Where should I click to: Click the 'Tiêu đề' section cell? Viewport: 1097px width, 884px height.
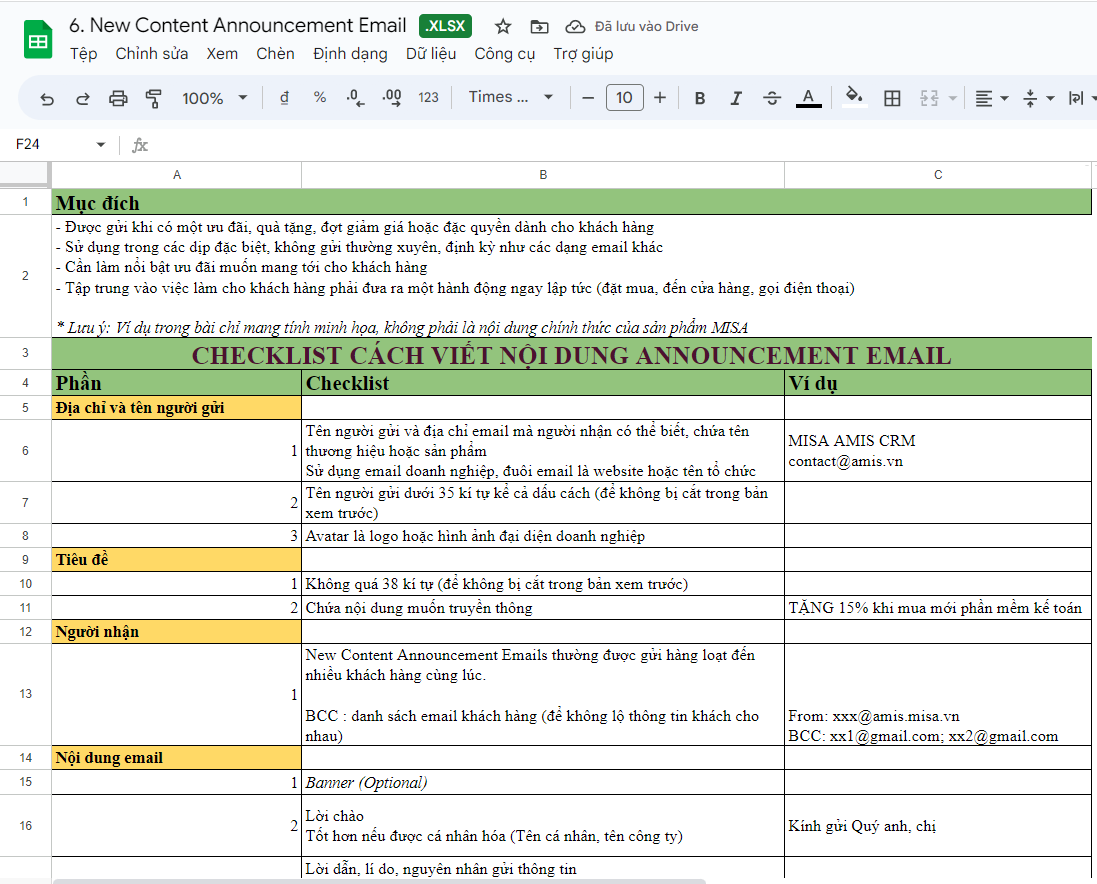(x=176, y=559)
